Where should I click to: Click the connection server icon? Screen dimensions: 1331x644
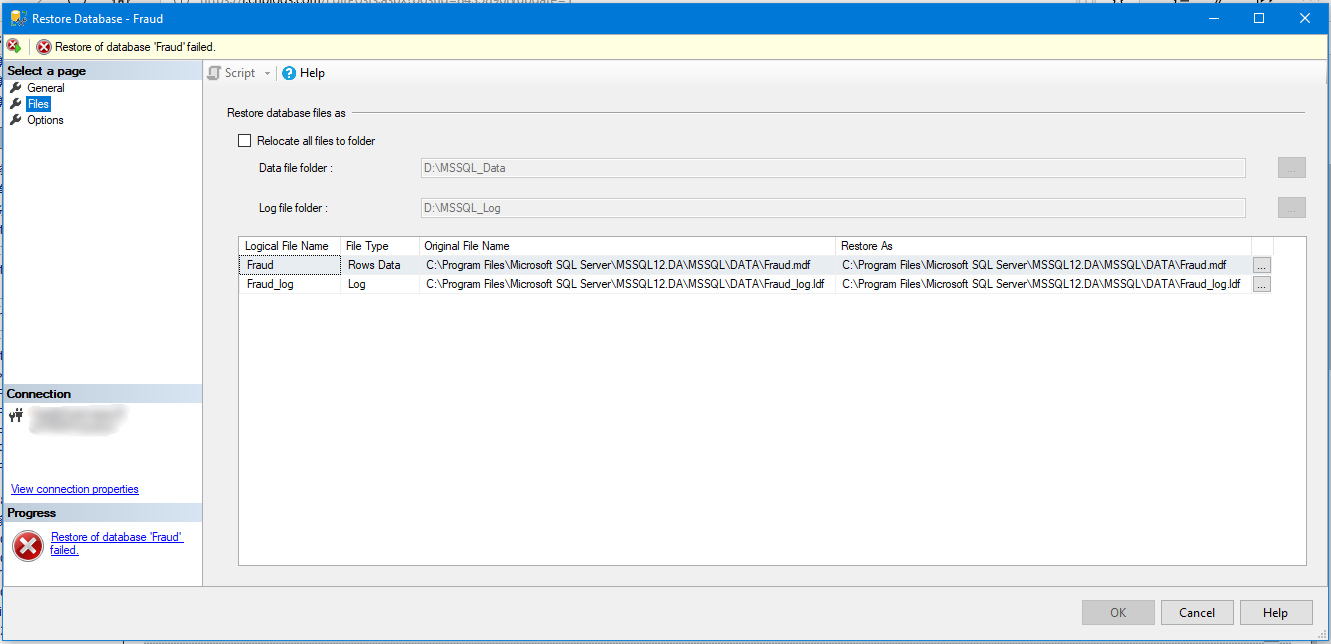[x=15, y=416]
